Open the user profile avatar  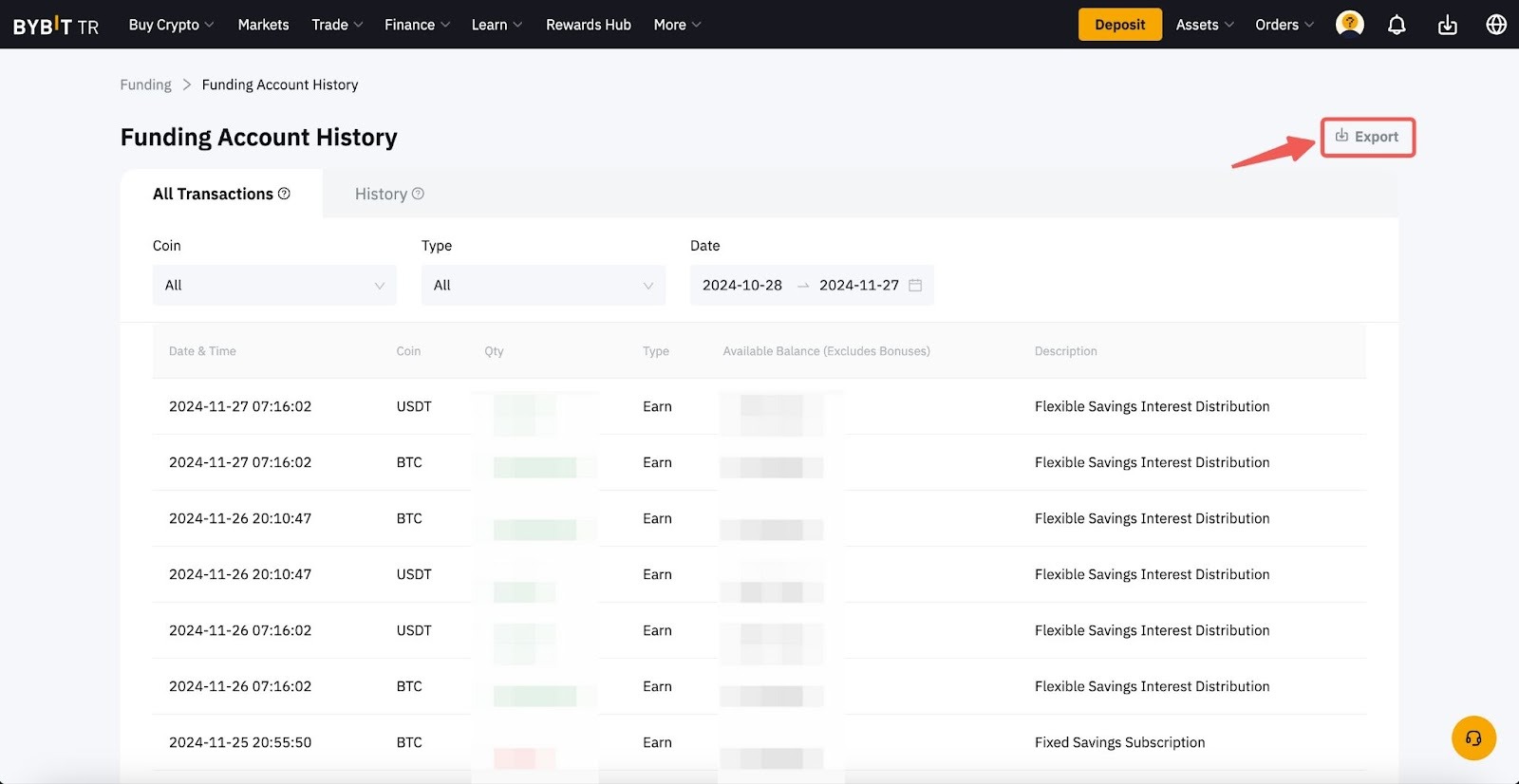click(x=1349, y=24)
